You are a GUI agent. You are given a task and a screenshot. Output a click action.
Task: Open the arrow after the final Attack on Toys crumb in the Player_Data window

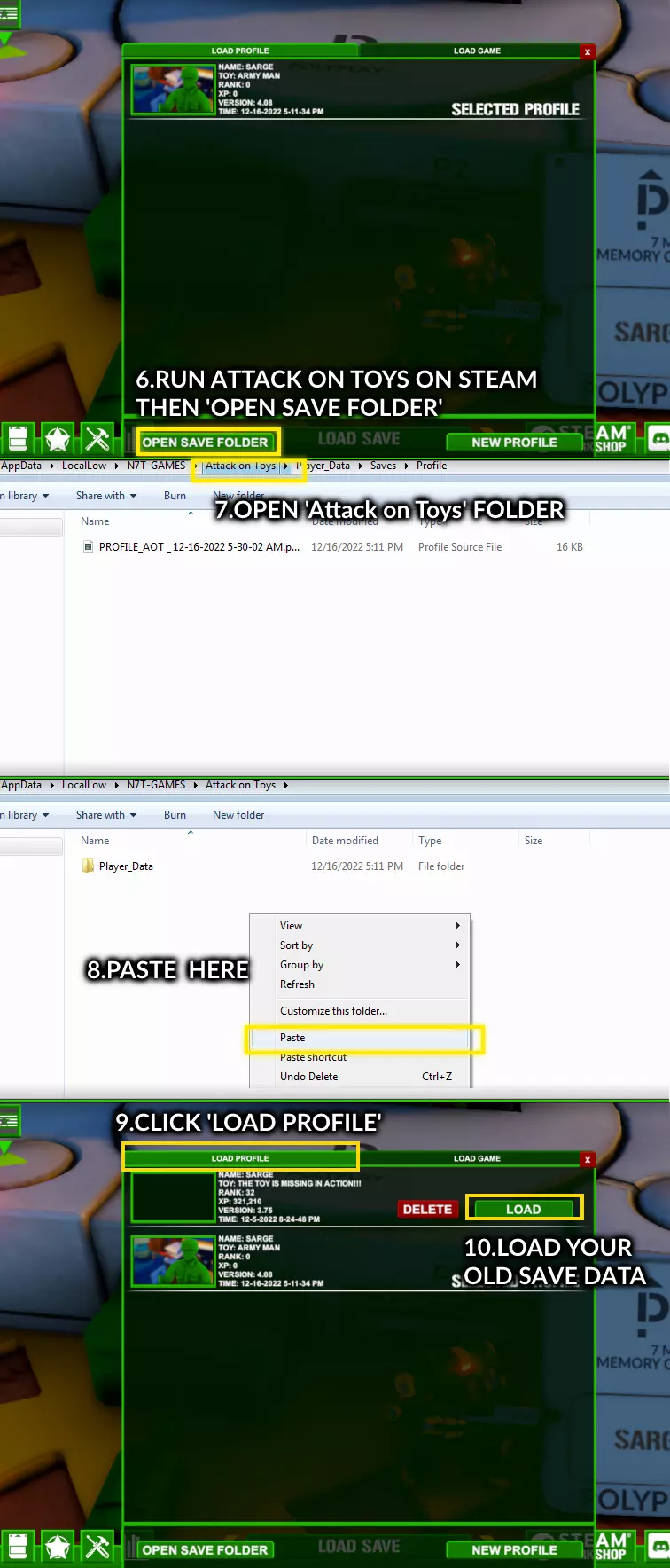285,785
